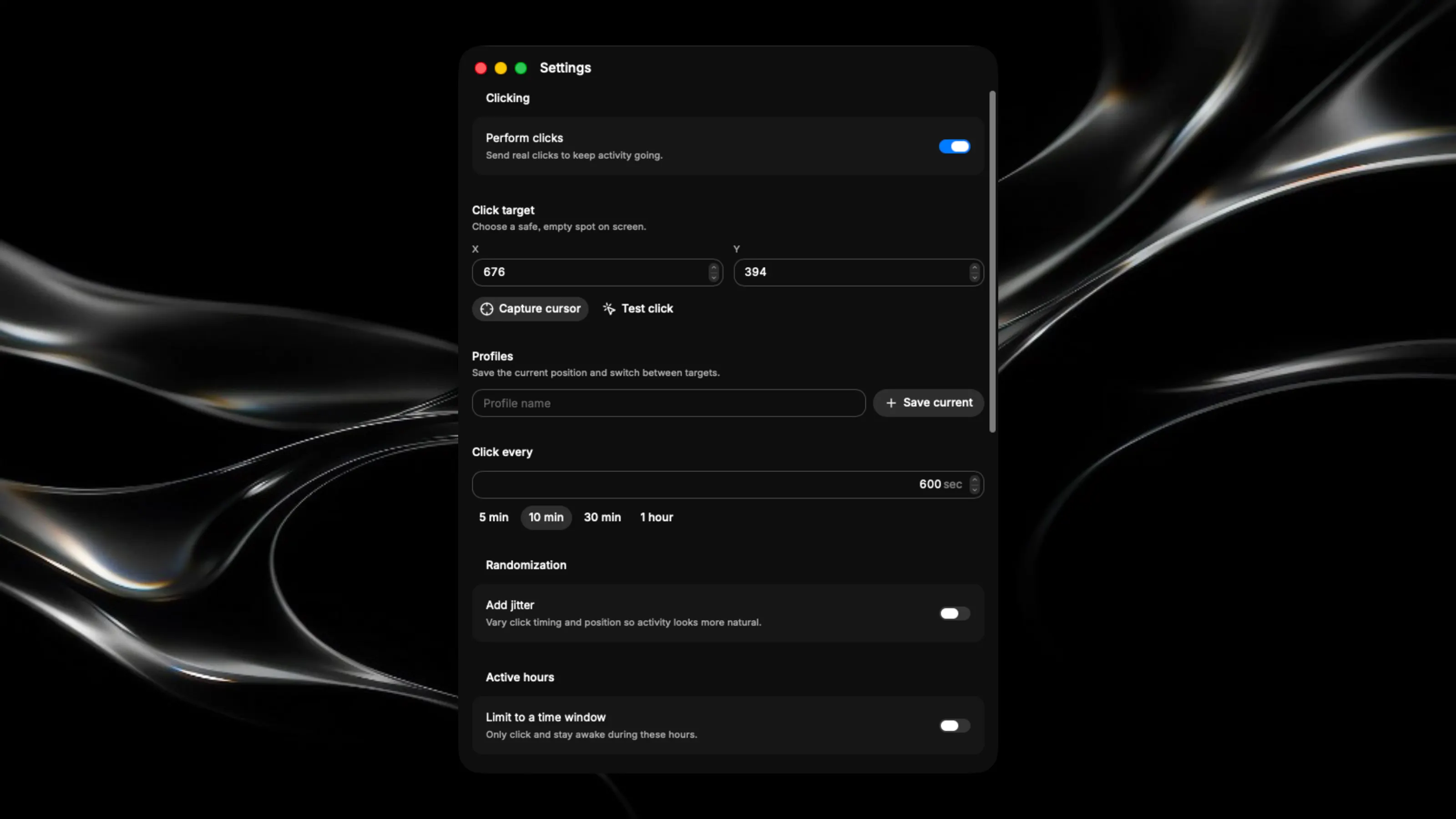Click the crosshair icon in Capture cursor
The image size is (1456, 819).
pos(487,308)
